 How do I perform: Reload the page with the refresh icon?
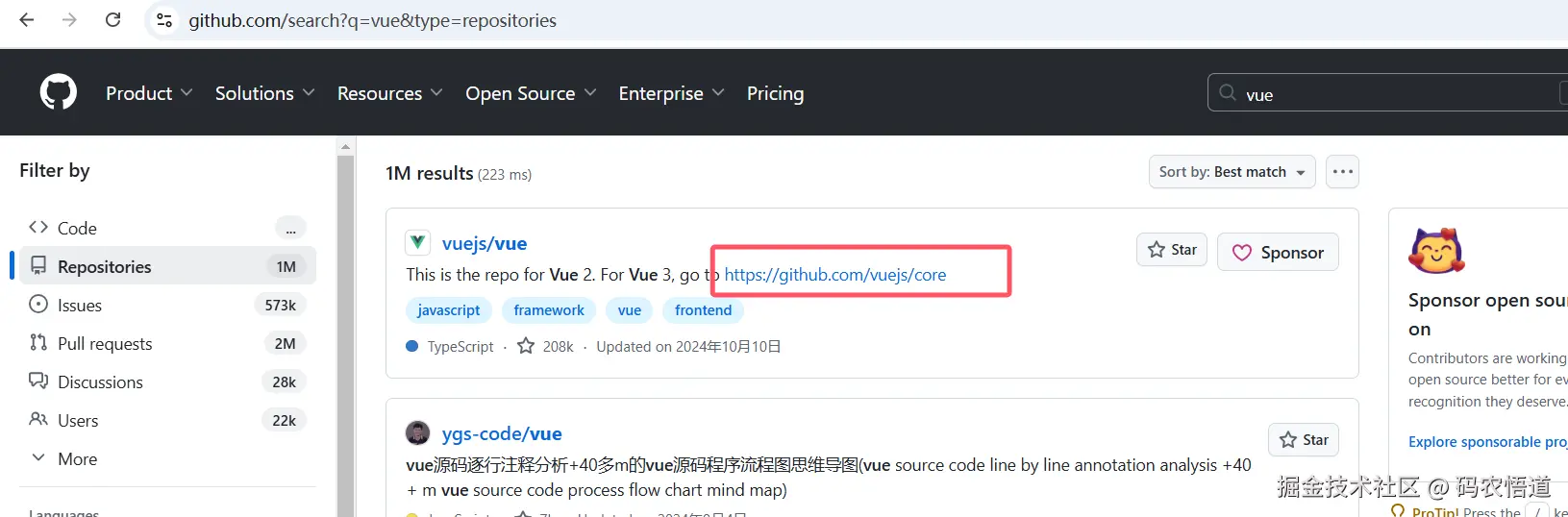click(x=112, y=20)
